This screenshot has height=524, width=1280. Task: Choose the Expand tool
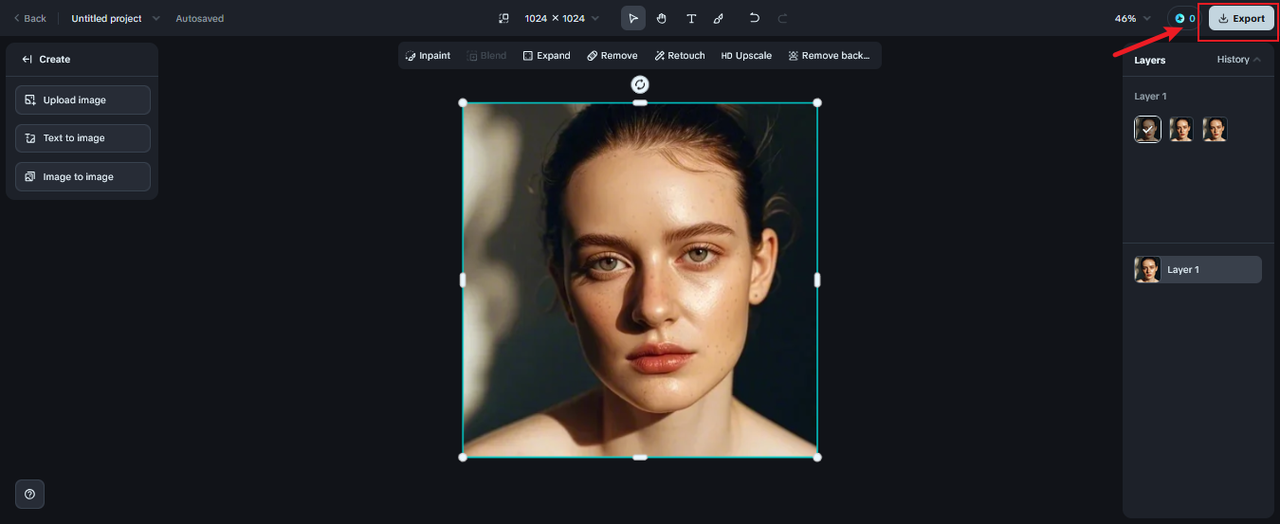[546, 56]
